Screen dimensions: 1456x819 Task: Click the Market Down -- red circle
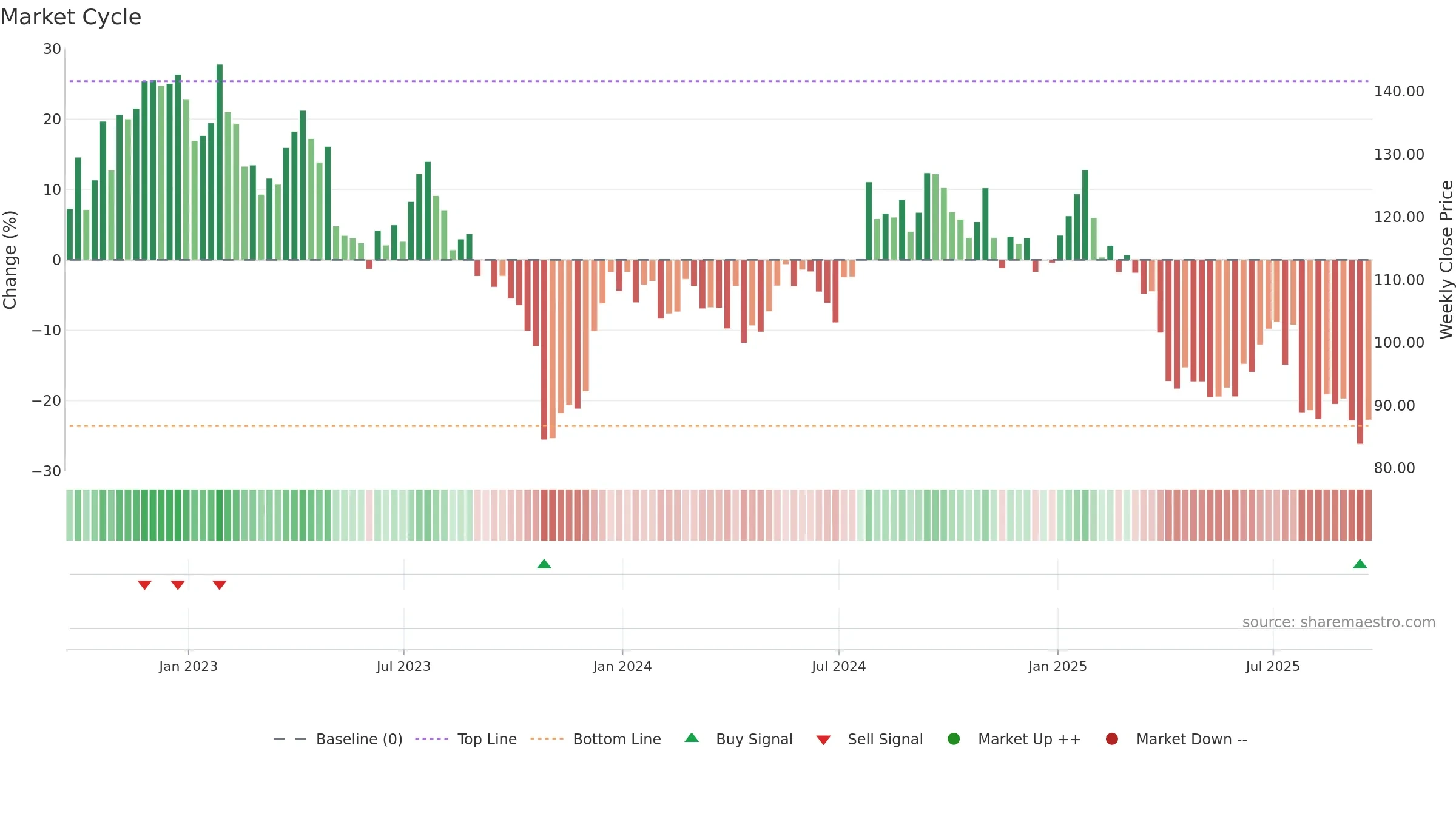pyautogui.click(x=1112, y=739)
